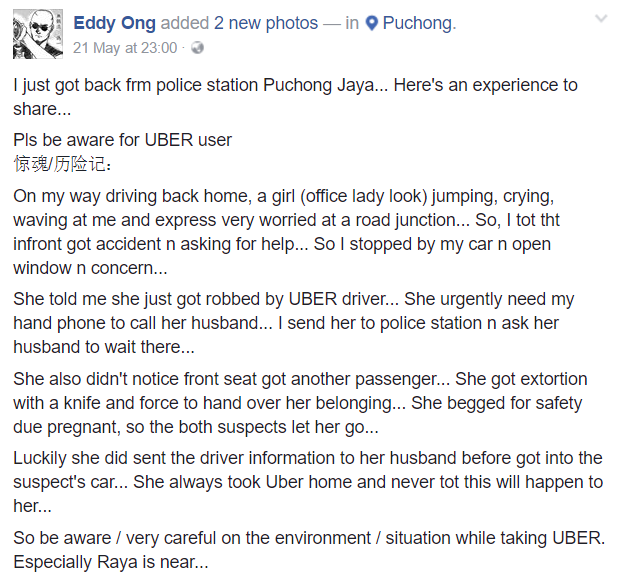The width and height of the screenshot is (619, 582).
Task: Click the 'She also didn't notice front seat' paragraph
Action: [x=300, y=403]
